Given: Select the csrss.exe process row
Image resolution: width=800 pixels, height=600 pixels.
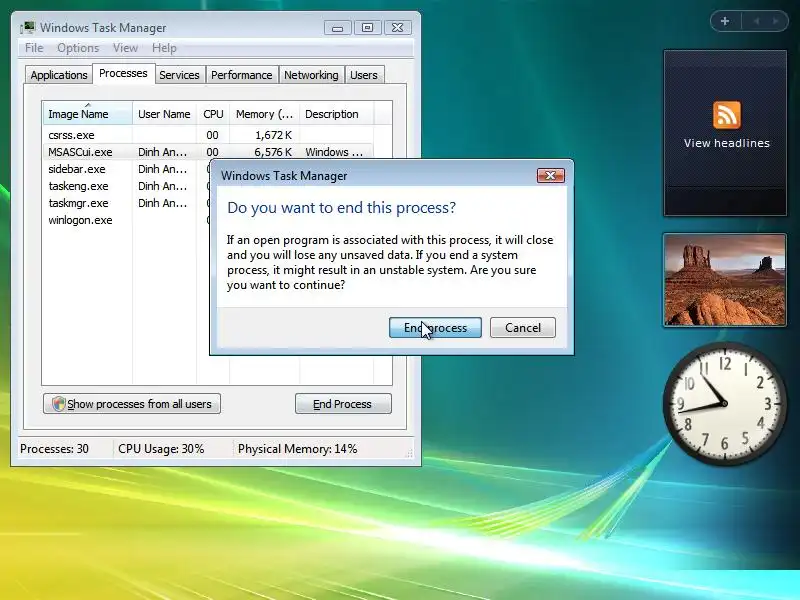Looking at the screenshot, I should [208, 135].
